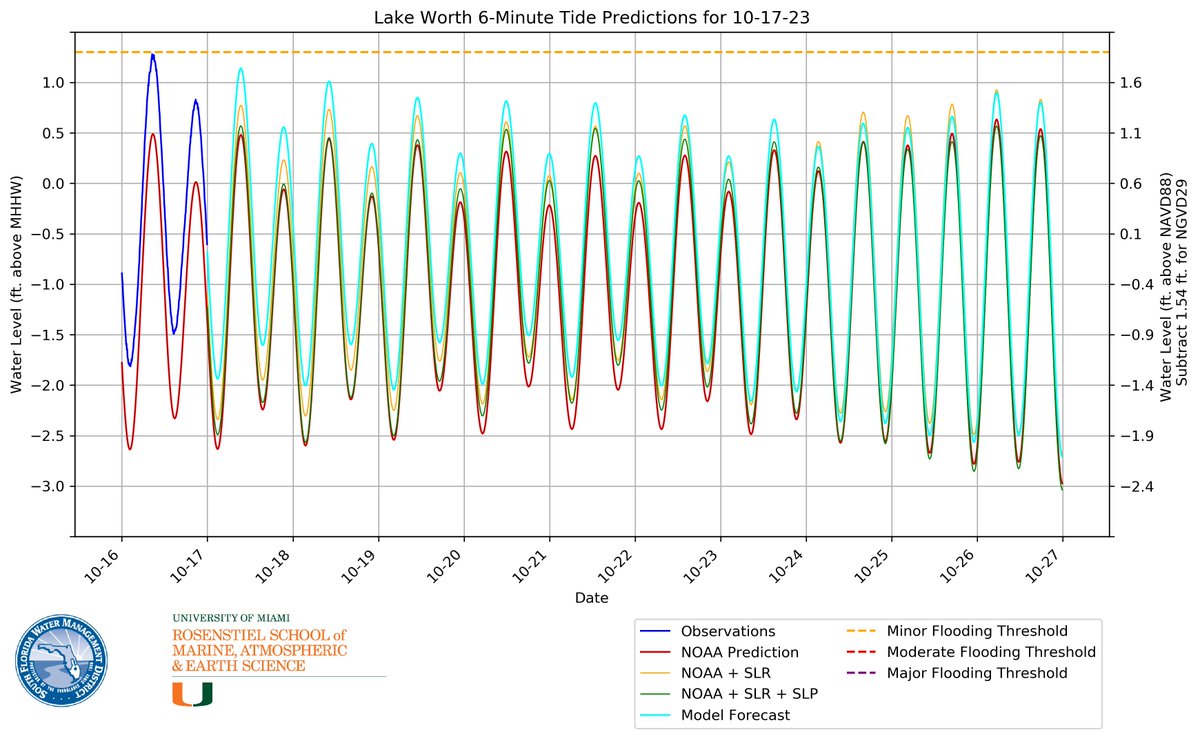Image resolution: width=1200 pixels, height=739 pixels.
Task: Toggle the NOAA + SLR series in the legend
Action: (x=727, y=673)
